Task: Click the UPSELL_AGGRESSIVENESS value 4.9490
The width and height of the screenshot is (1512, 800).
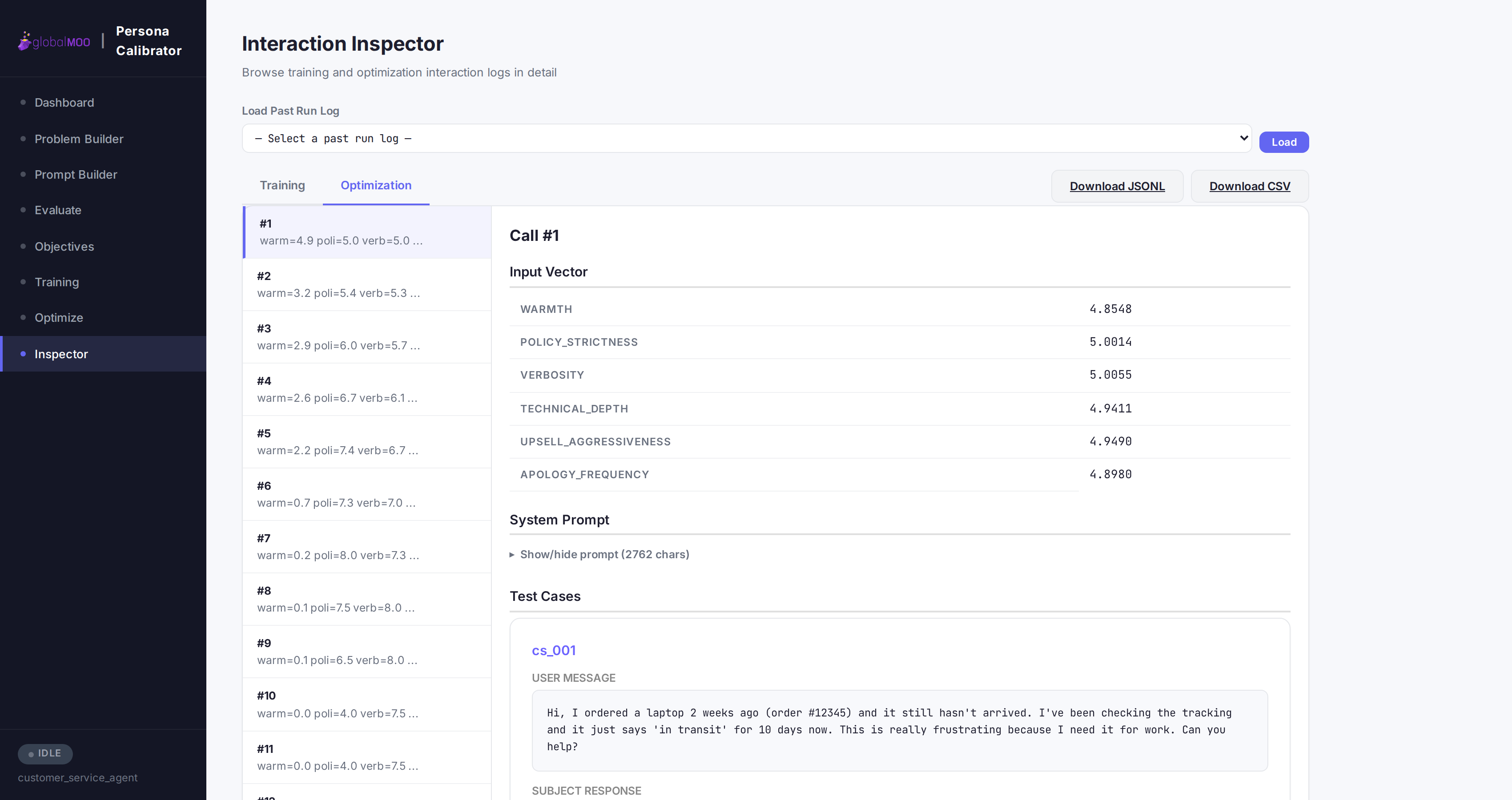Action: pyautogui.click(x=1110, y=441)
